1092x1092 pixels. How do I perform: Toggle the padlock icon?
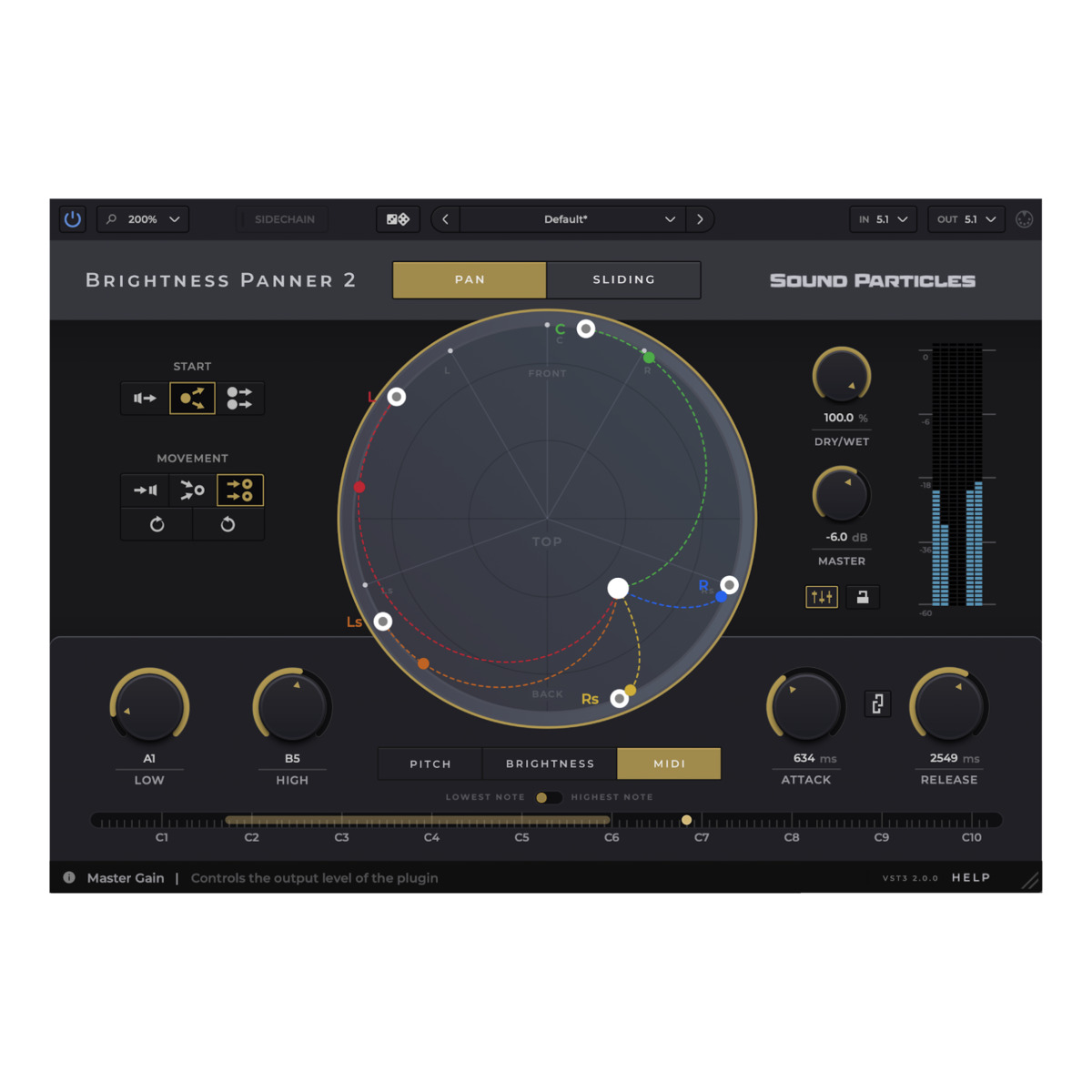coord(863,597)
